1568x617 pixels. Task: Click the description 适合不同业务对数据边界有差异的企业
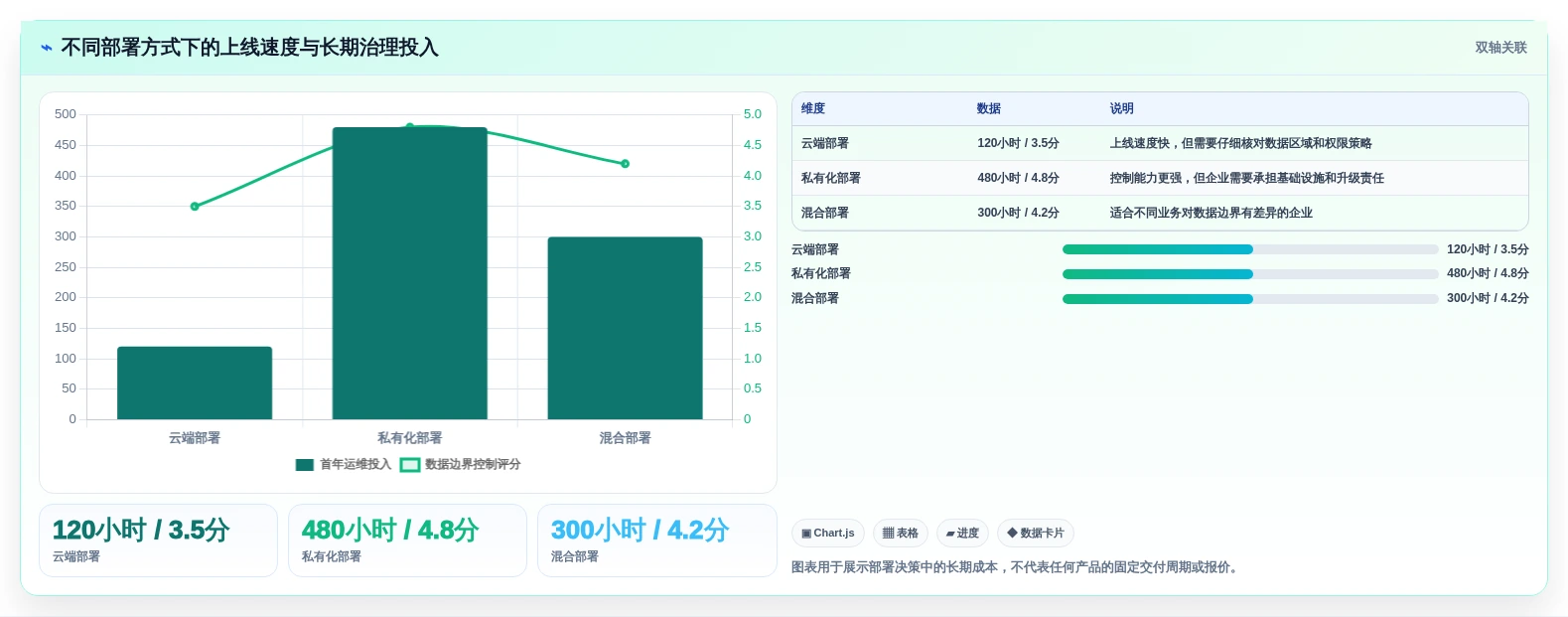pos(1212,214)
